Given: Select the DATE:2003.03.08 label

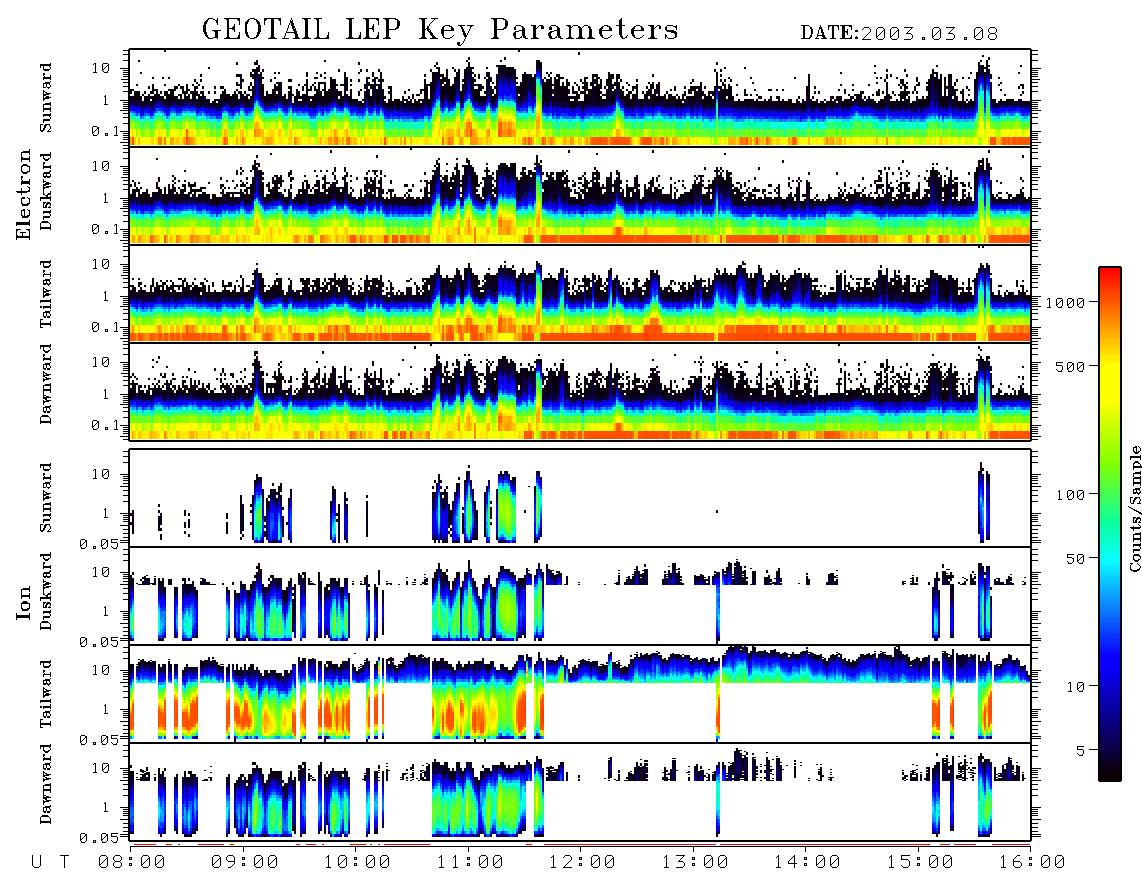Looking at the screenshot, I should [x=899, y=34].
